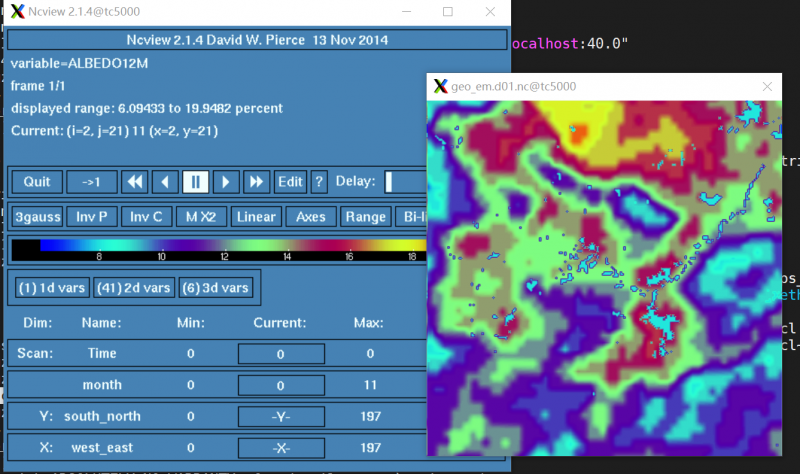The width and height of the screenshot is (800, 474).
Task: Open help with the question mark button
Action: point(319,181)
